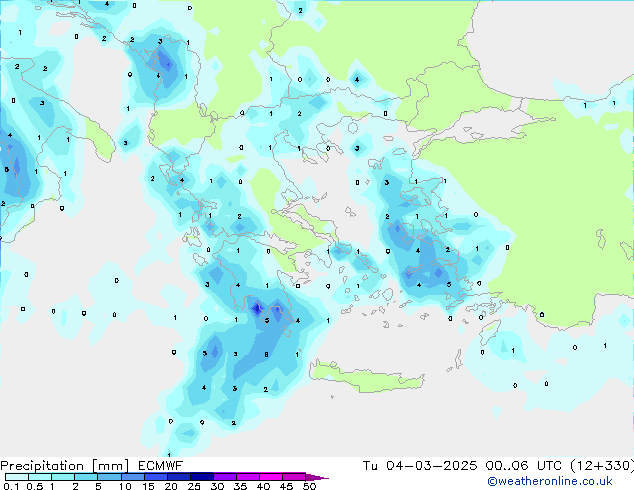Click the 0.1–0.5 mm legend color box
The image size is (634, 490).
(17, 477)
